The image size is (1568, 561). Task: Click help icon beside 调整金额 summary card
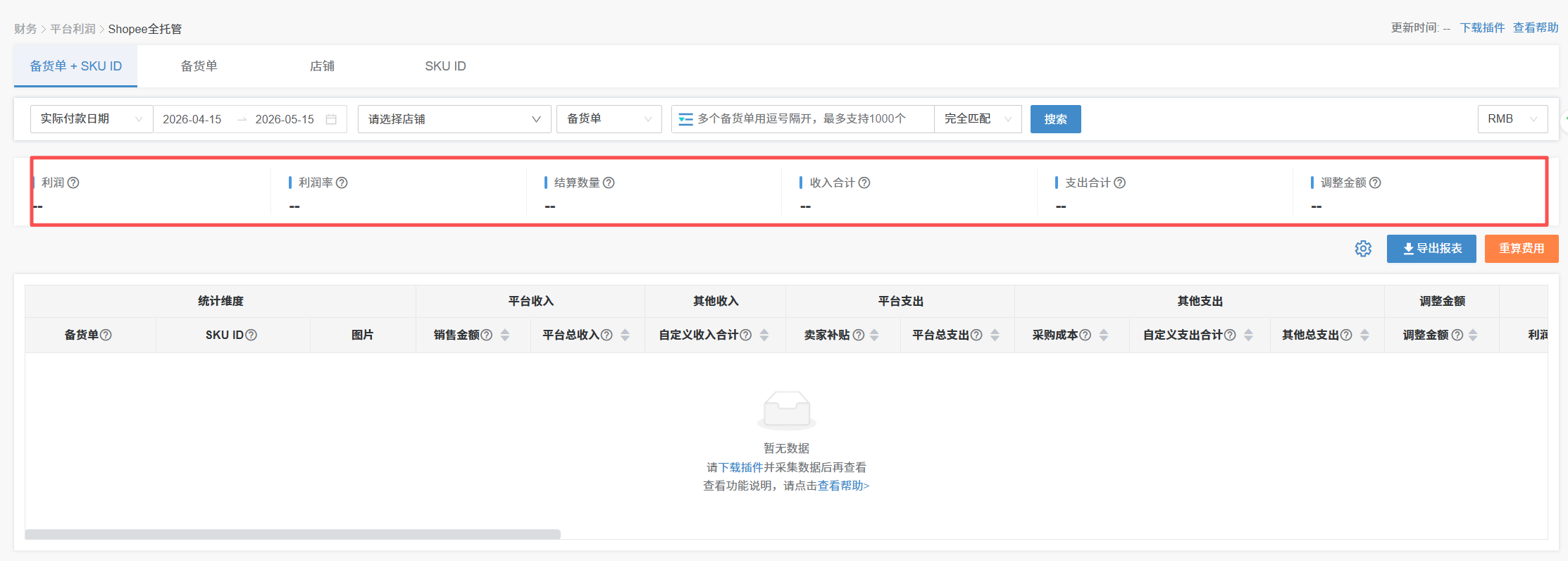coord(1375,183)
